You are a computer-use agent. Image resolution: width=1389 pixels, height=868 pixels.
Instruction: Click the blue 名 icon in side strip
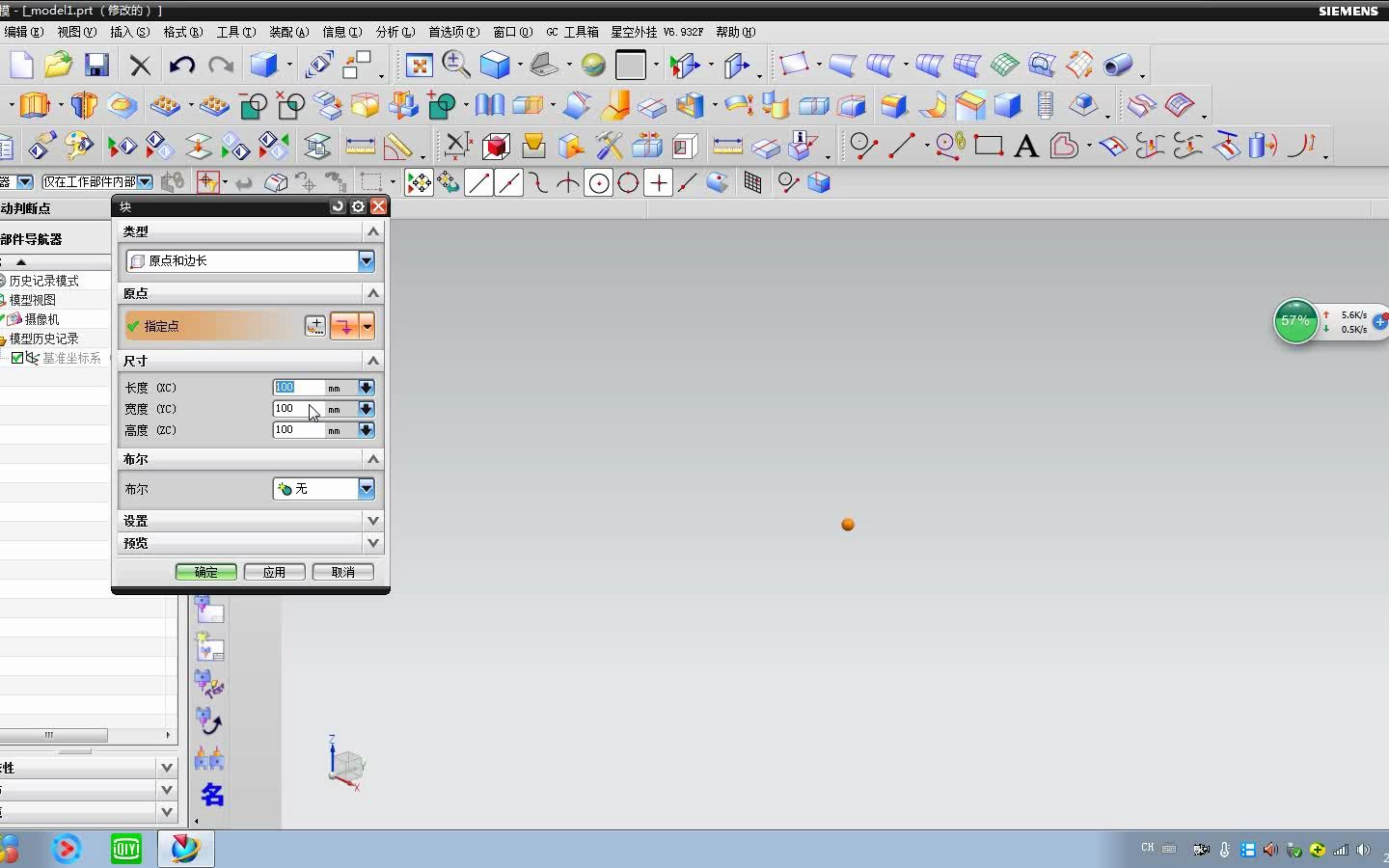(x=212, y=795)
